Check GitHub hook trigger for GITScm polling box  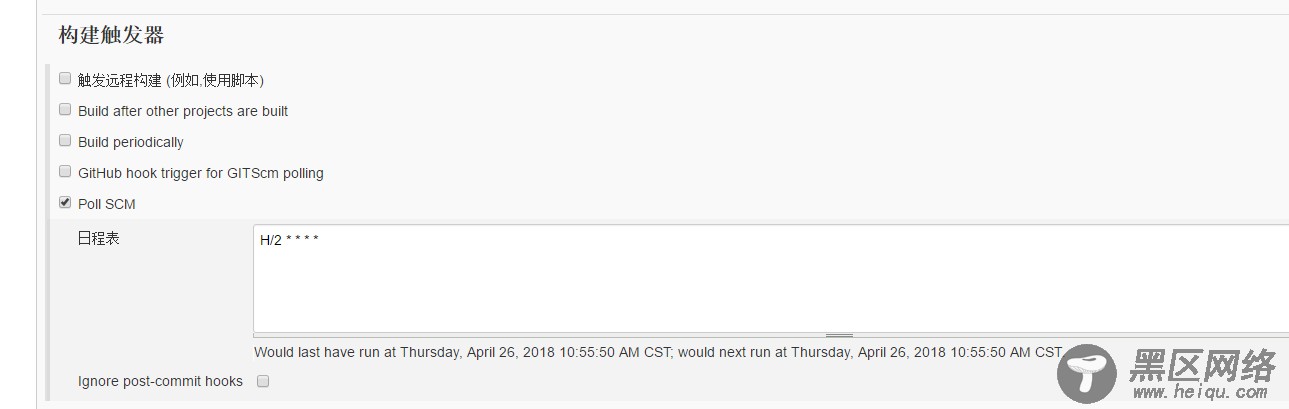point(65,172)
